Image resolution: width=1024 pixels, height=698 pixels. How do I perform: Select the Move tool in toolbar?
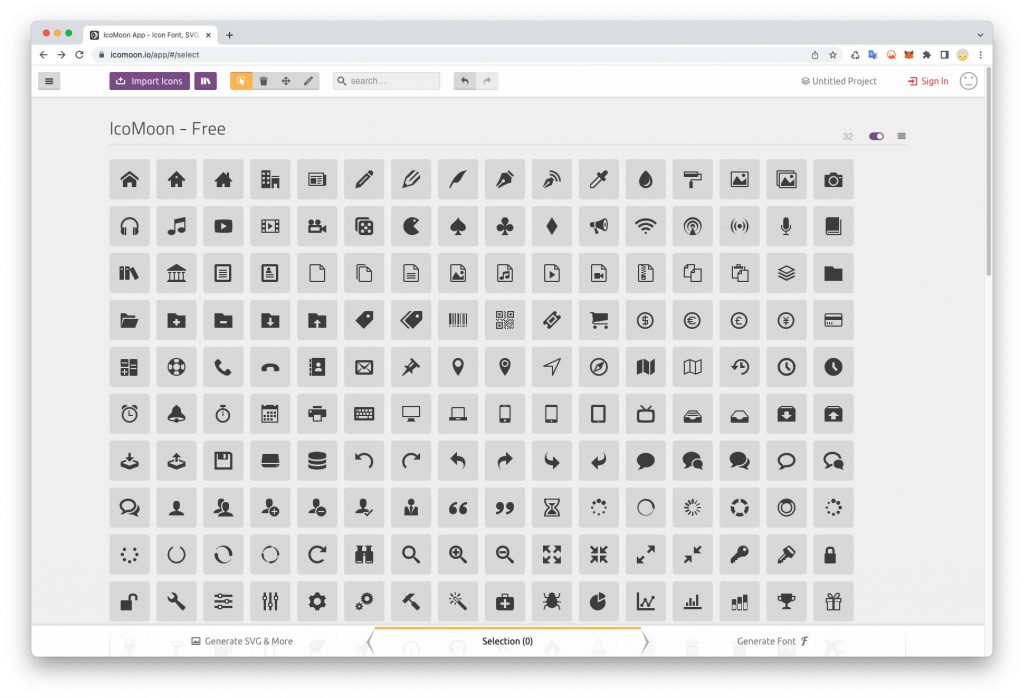point(286,81)
